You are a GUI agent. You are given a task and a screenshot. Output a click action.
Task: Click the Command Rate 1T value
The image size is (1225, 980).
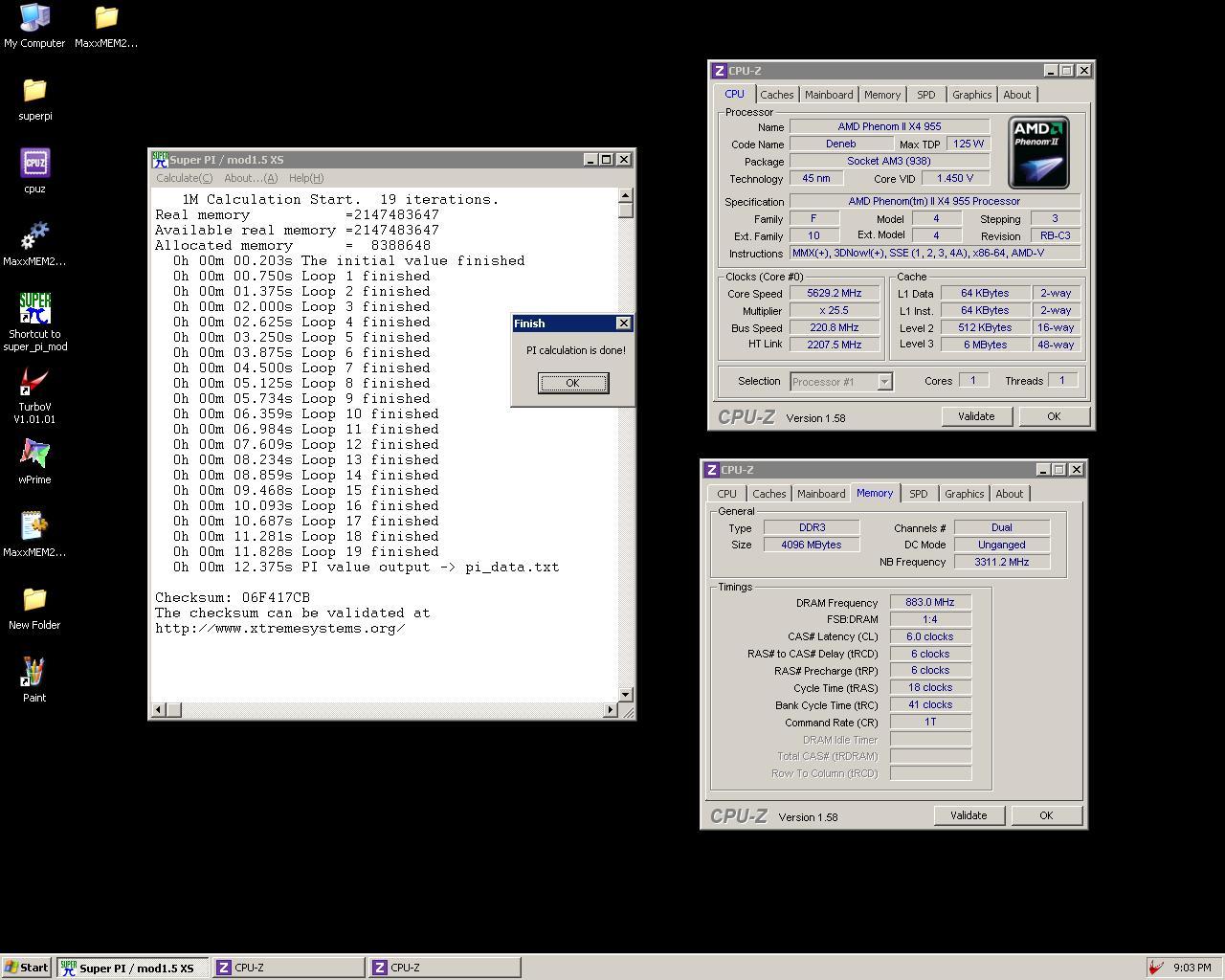tap(930, 722)
